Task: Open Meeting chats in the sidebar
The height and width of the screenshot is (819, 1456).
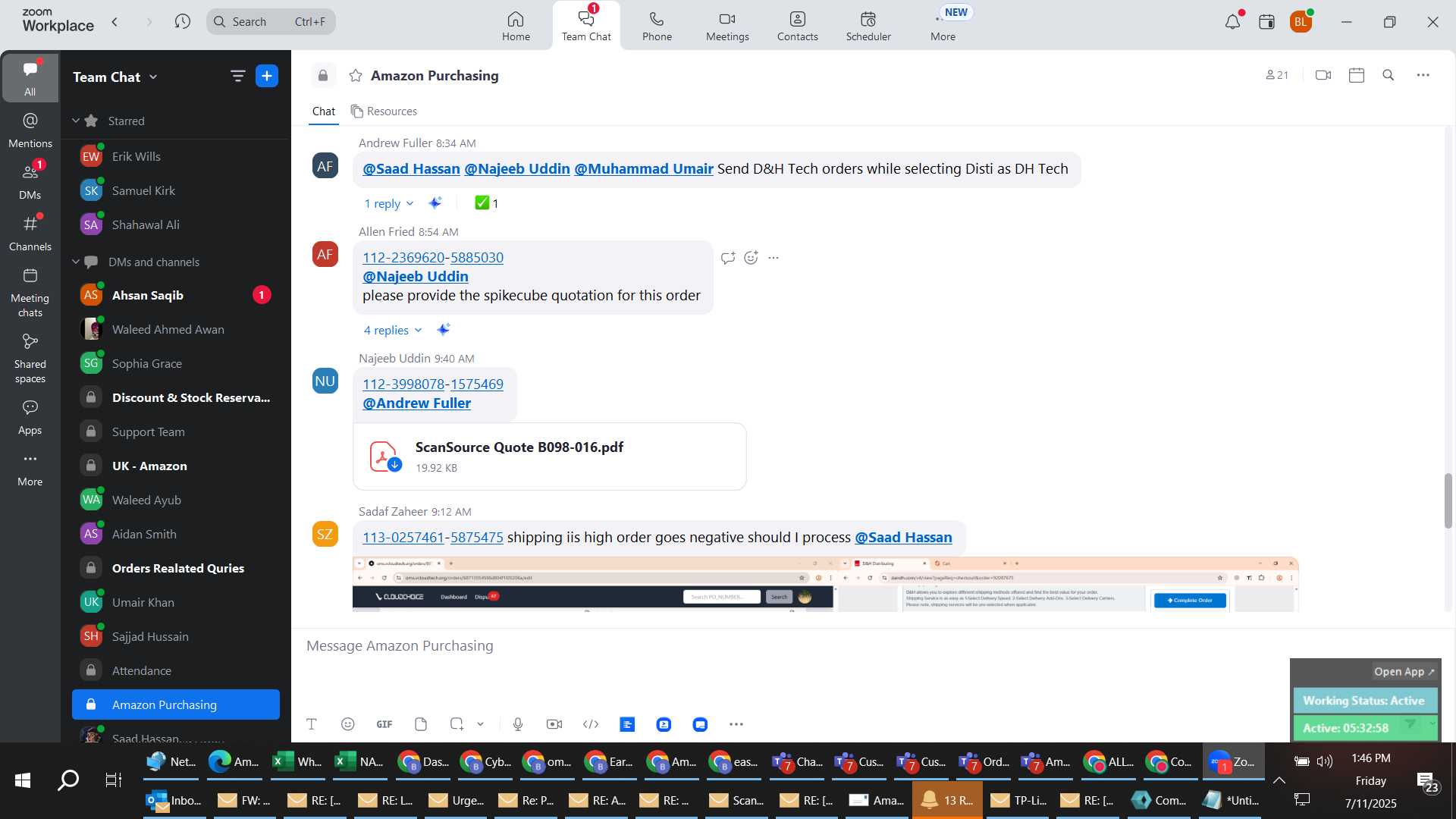Action: tap(30, 293)
